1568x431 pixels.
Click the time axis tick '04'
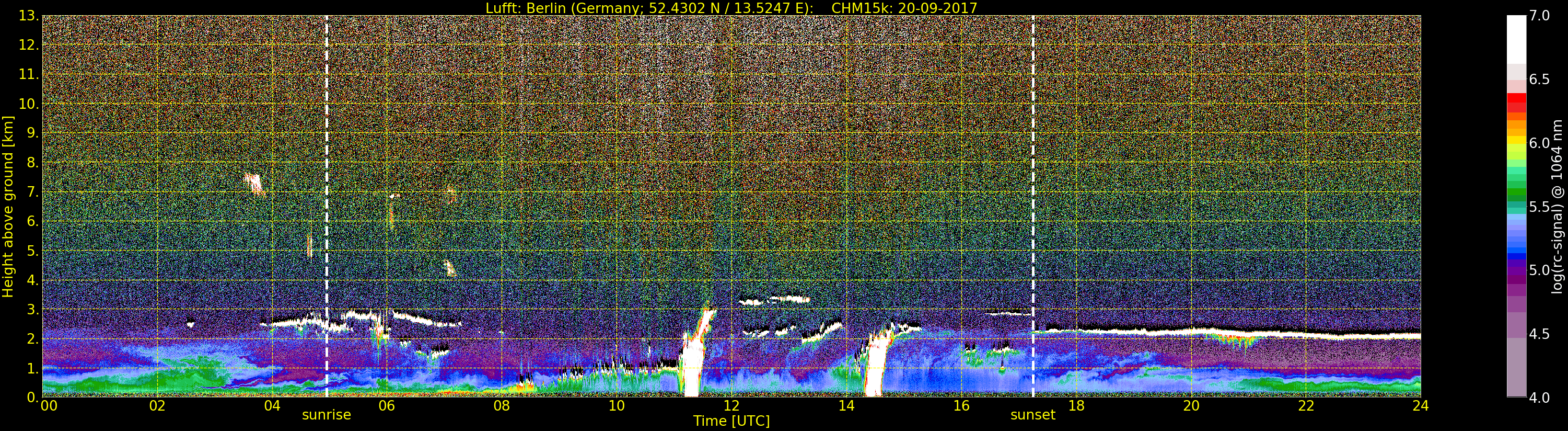click(272, 405)
